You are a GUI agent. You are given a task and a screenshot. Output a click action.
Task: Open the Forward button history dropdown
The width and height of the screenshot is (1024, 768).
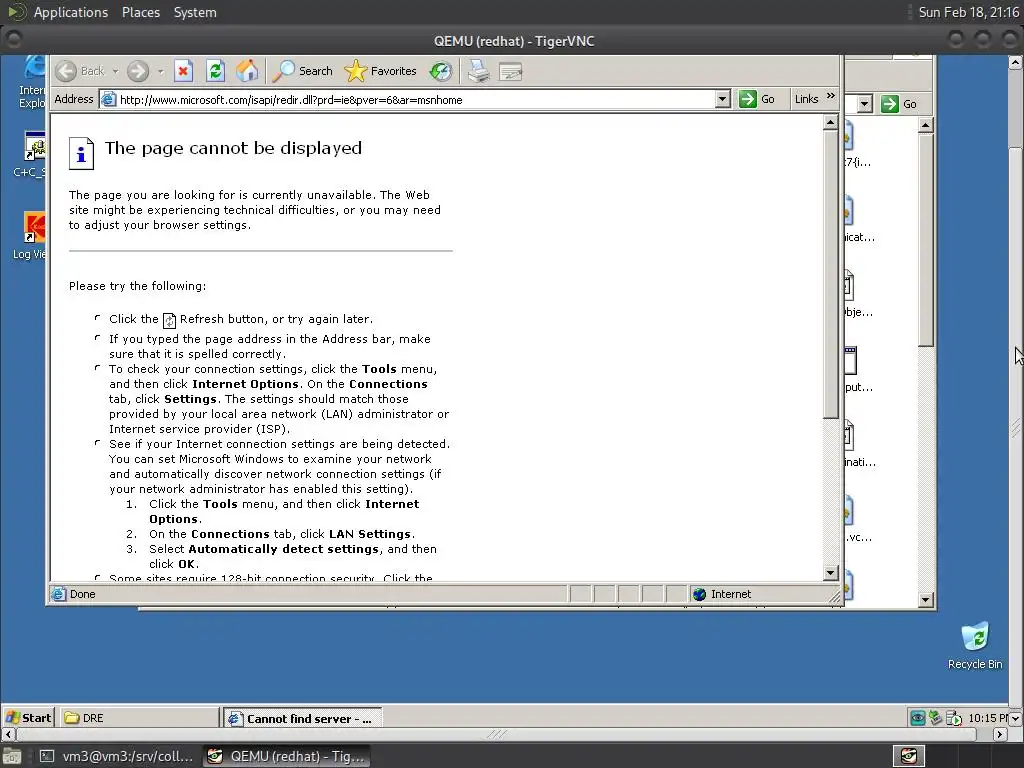point(161,71)
